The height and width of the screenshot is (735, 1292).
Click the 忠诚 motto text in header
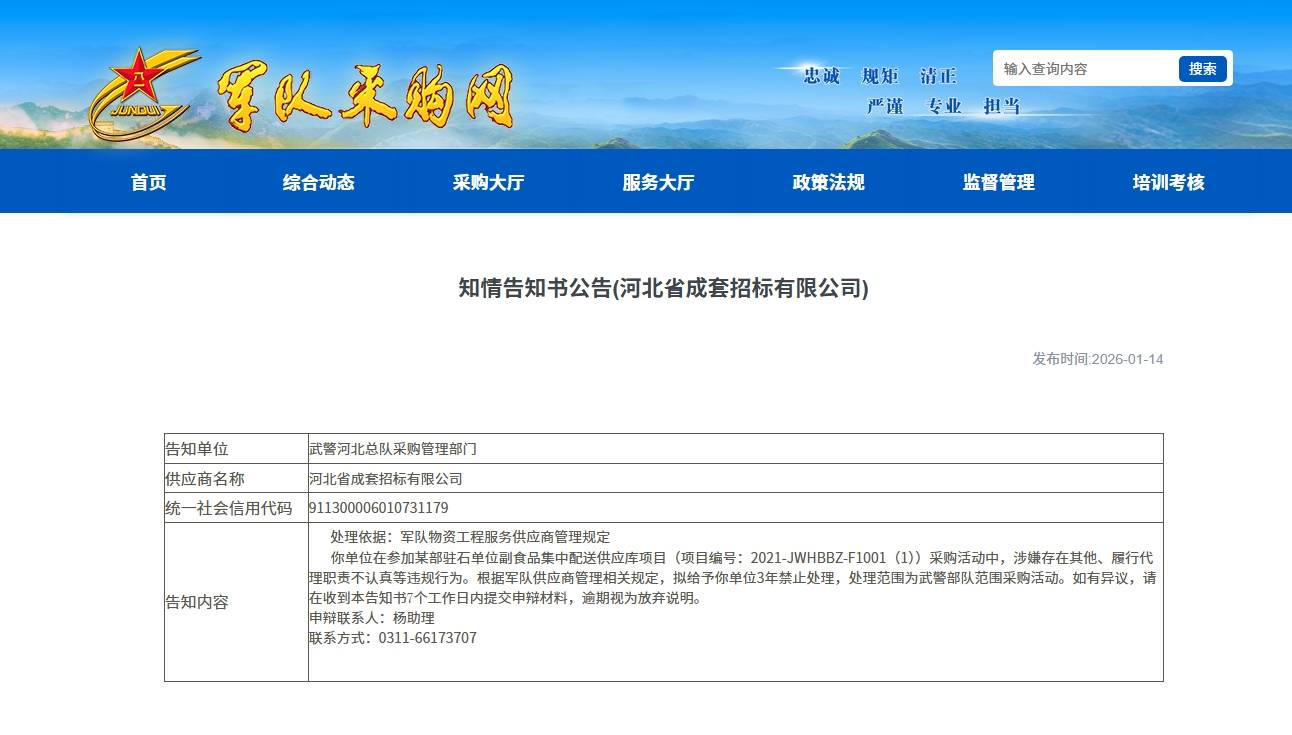(x=821, y=76)
